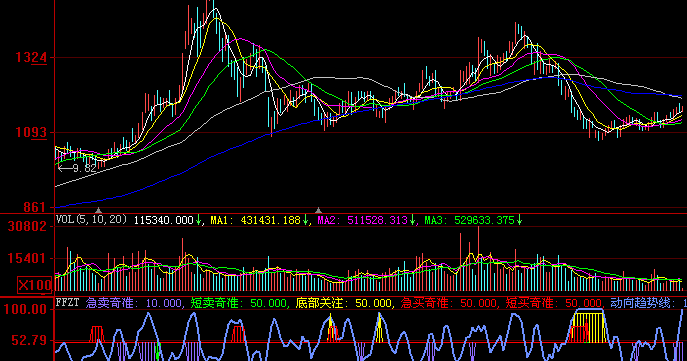Click the green down arrow after MA2 value
The image size is (687, 361).
pos(412,220)
